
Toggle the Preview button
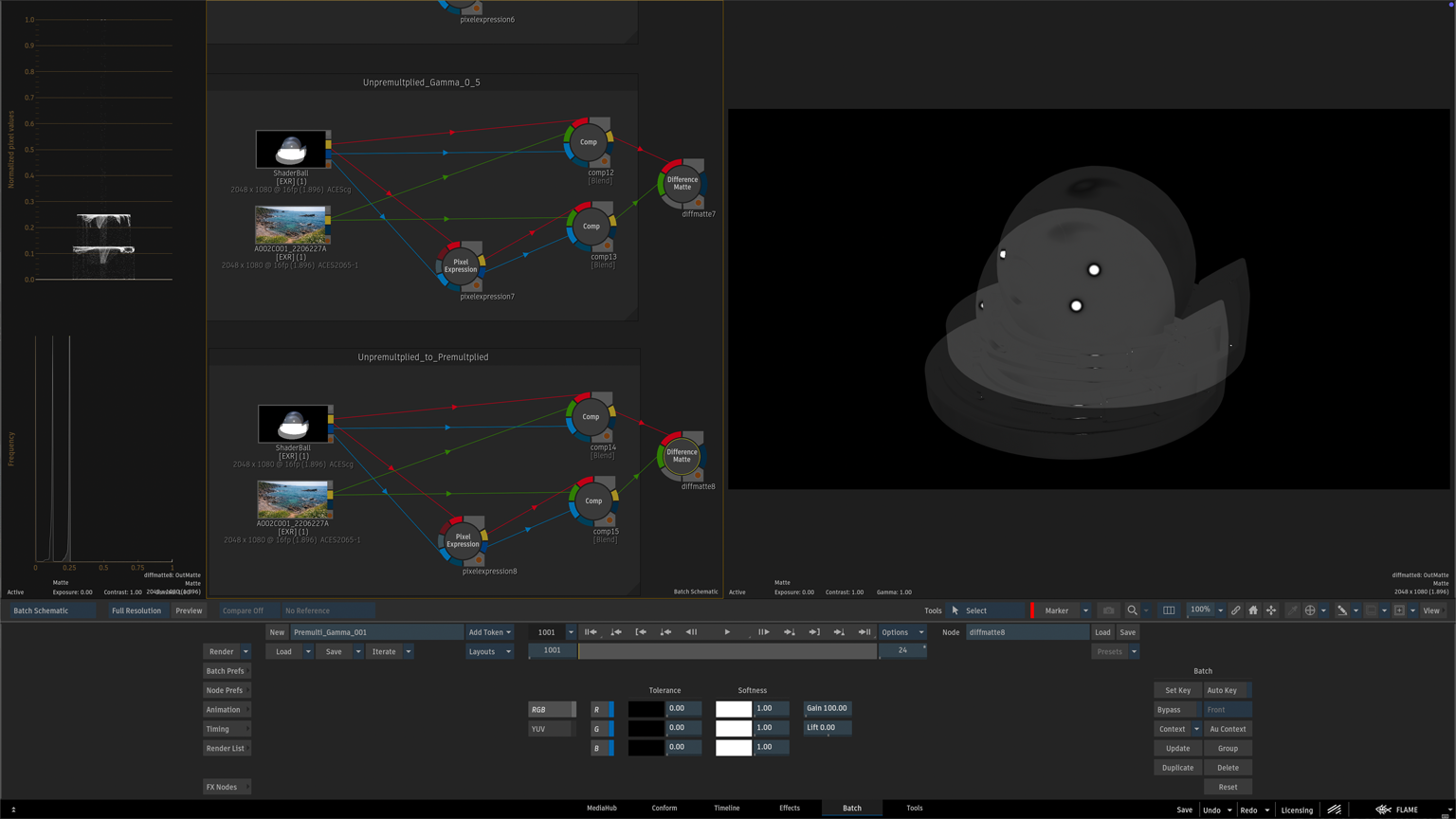pyautogui.click(x=189, y=610)
